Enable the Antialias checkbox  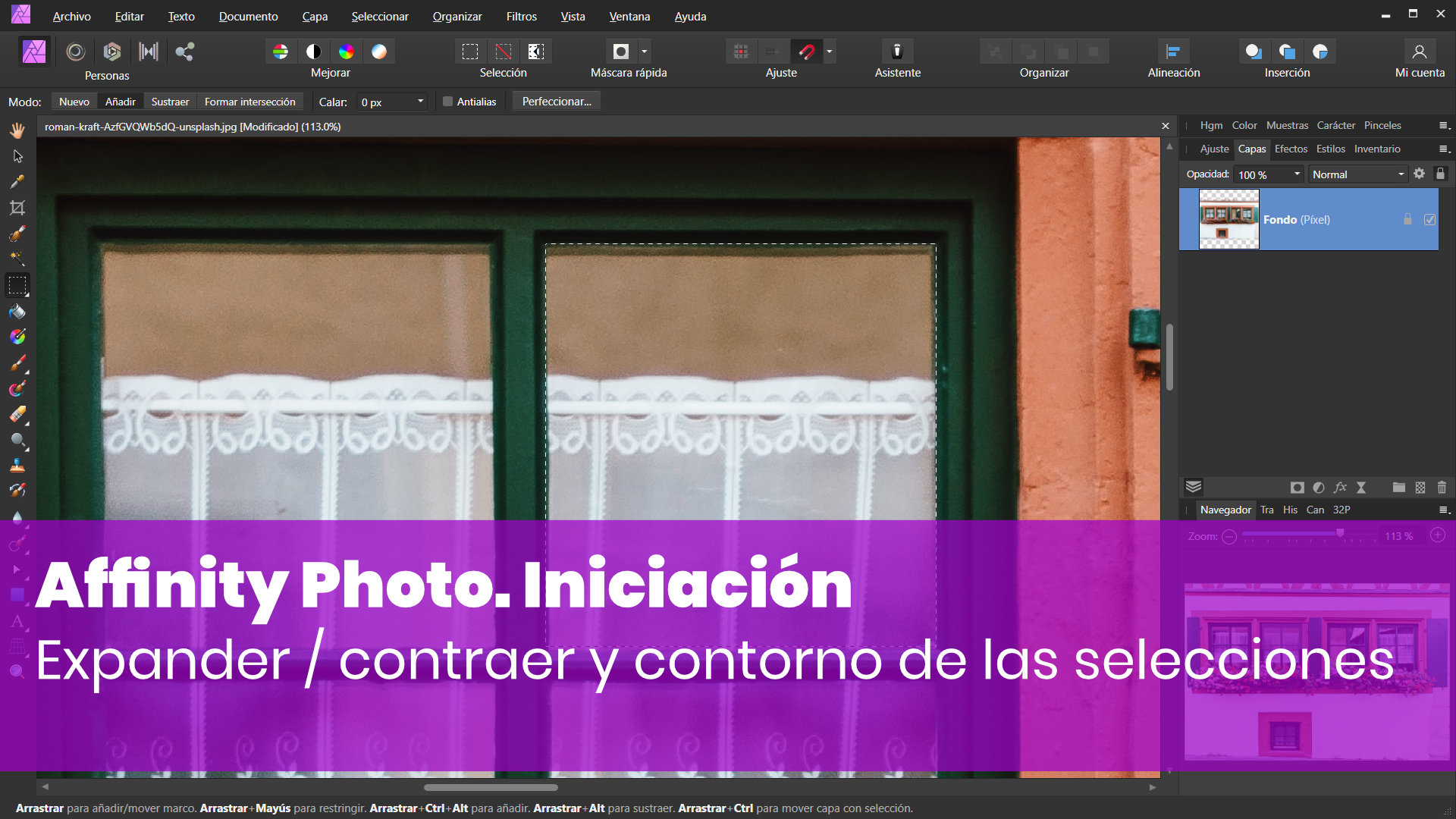448,102
